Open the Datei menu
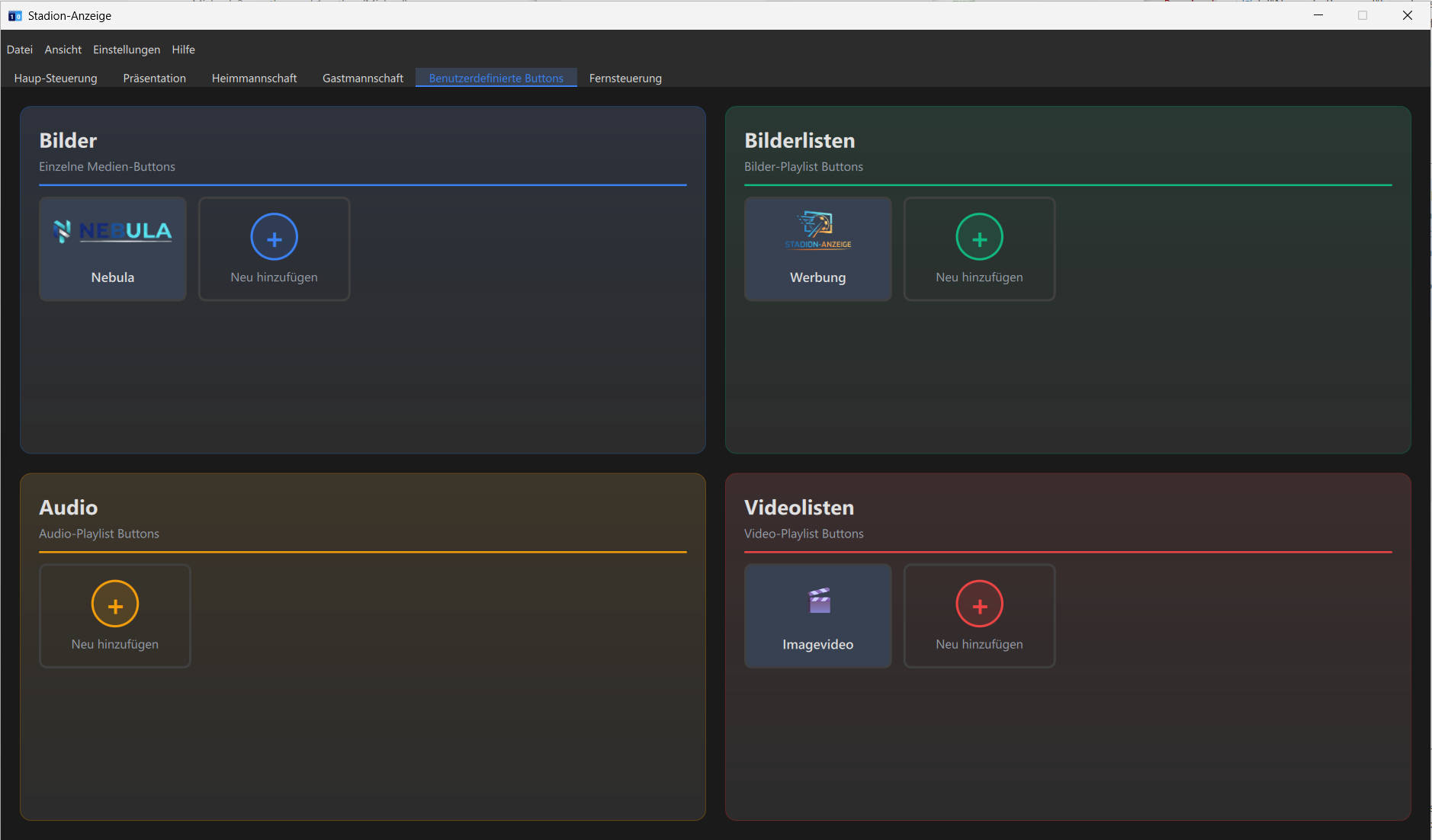 click(x=20, y=50)
